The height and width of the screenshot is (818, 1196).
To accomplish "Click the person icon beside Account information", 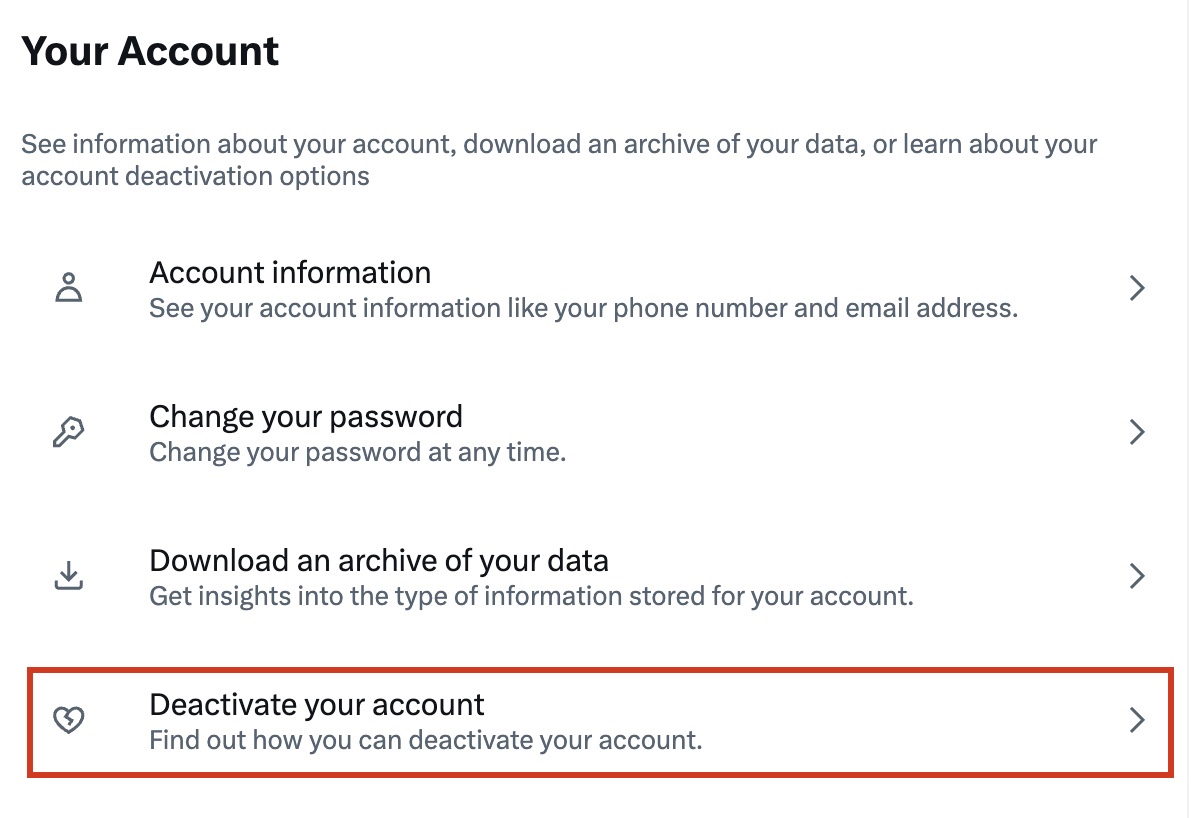I will click(68, 289).
